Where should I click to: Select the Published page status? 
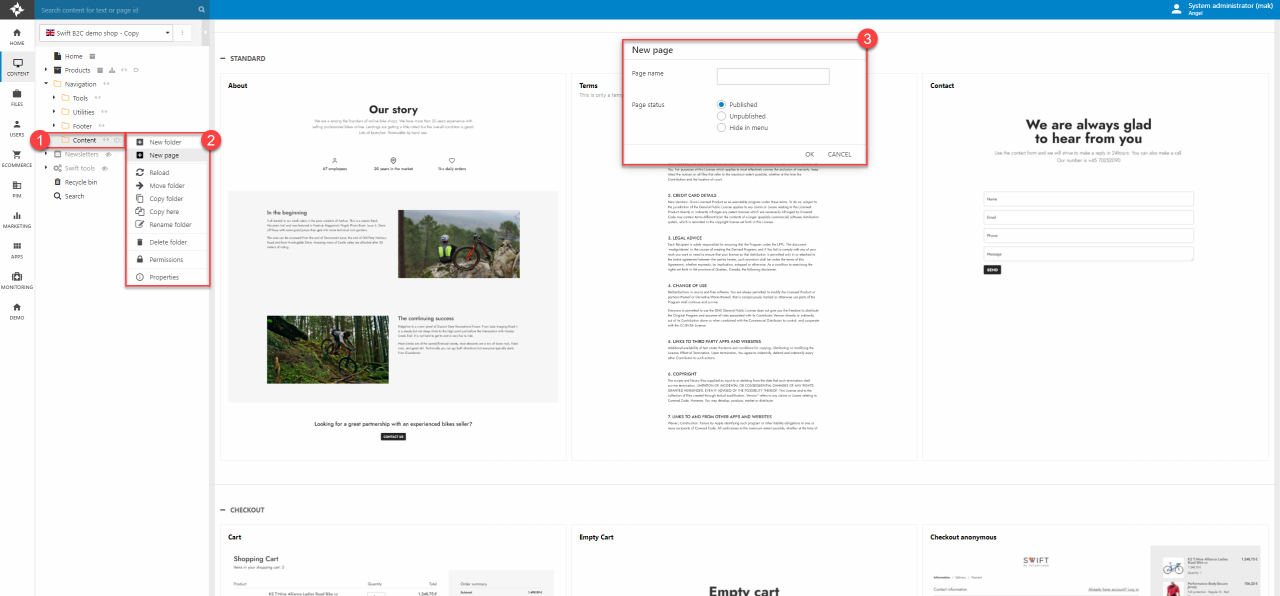[721, 105]
